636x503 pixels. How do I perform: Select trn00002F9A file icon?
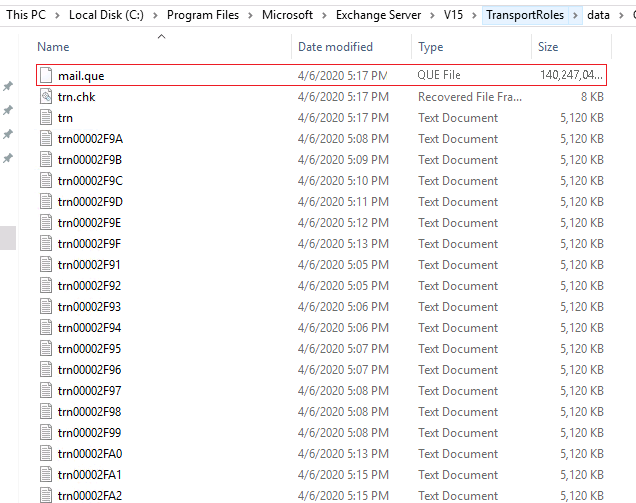click(x=46, y=139)
